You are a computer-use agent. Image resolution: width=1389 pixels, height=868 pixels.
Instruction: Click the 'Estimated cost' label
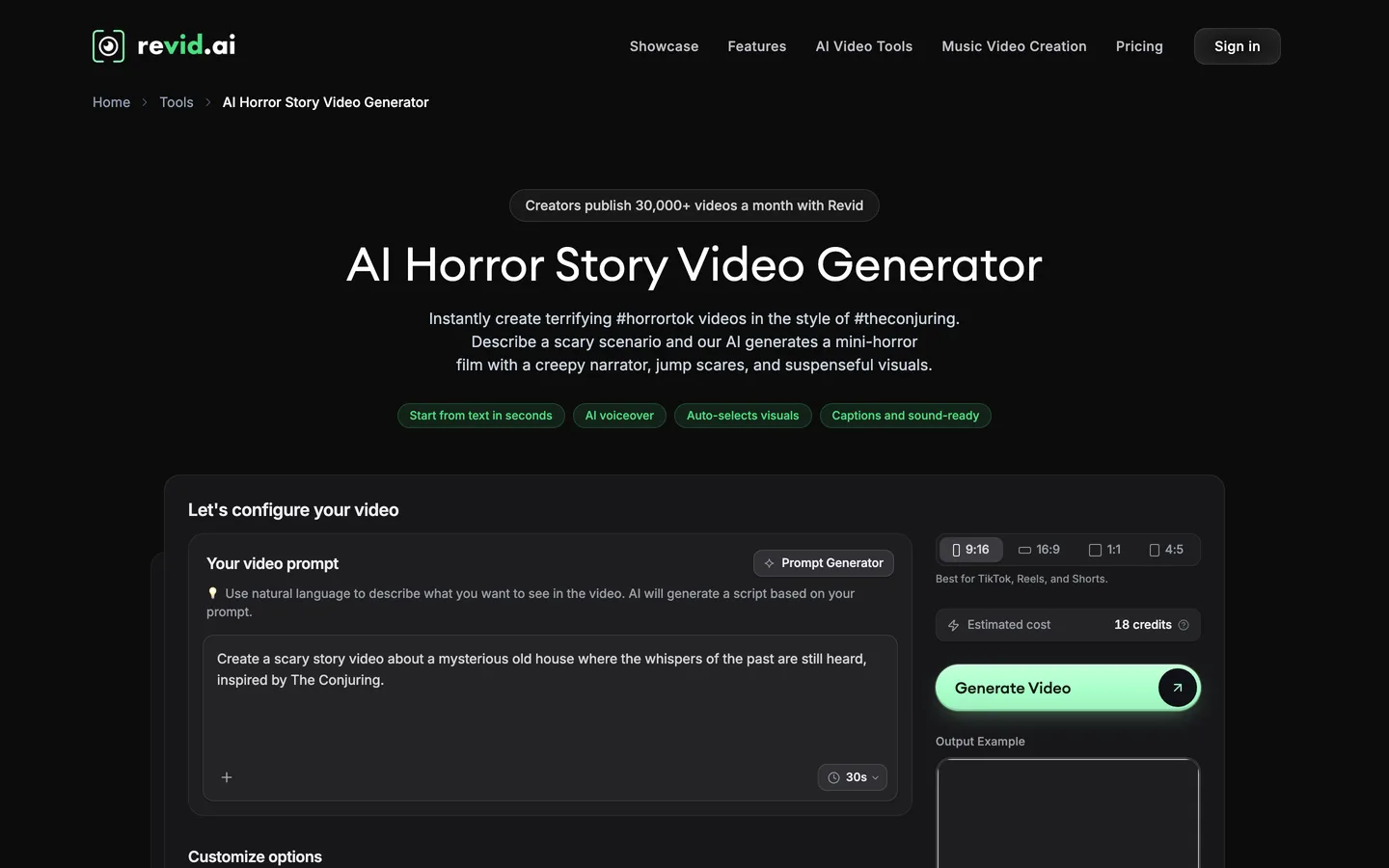tap(1009, 625)
